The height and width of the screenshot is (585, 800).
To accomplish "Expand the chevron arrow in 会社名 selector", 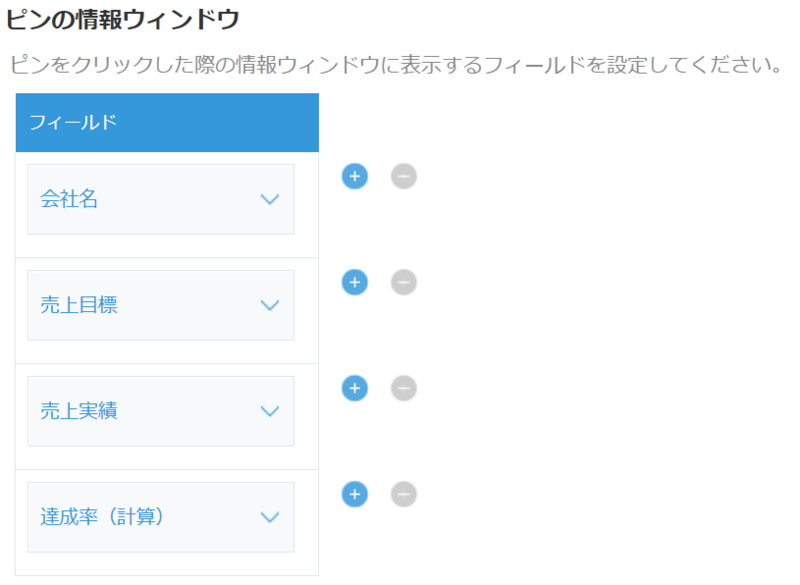I will [x=269, y=200].
